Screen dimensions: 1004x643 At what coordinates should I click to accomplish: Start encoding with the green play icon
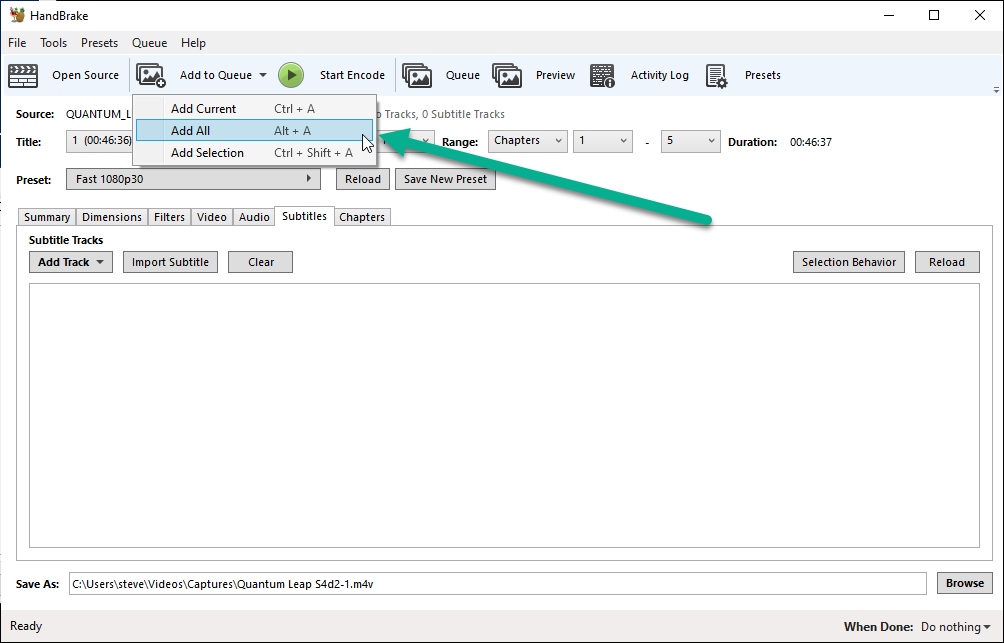point(291,75)
